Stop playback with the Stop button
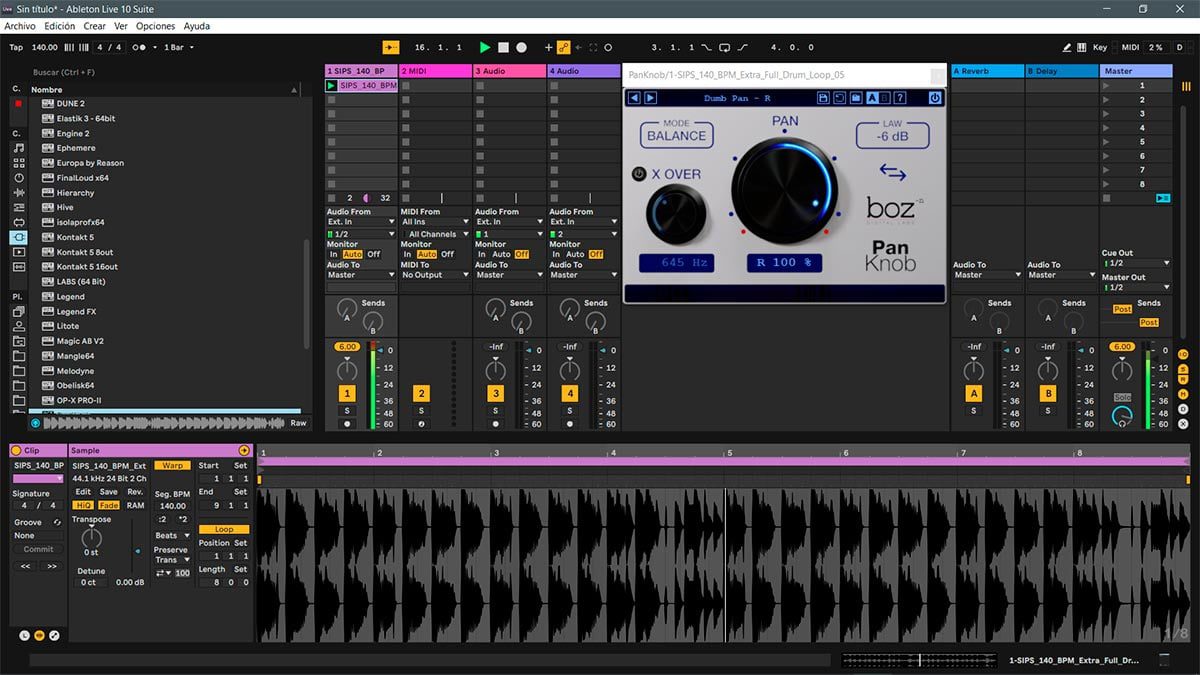Screen dimensions: 1200x675 tap(503, 47)
